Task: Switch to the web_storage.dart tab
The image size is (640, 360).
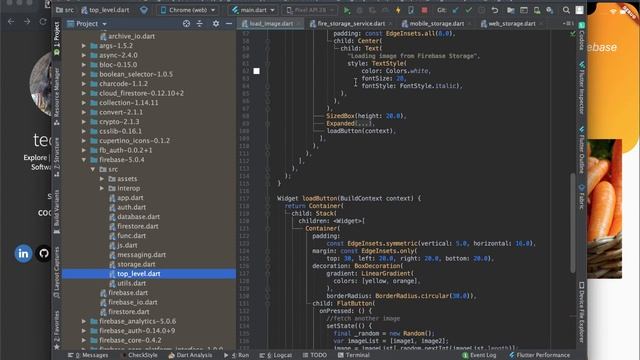Action: coord(511,24)
